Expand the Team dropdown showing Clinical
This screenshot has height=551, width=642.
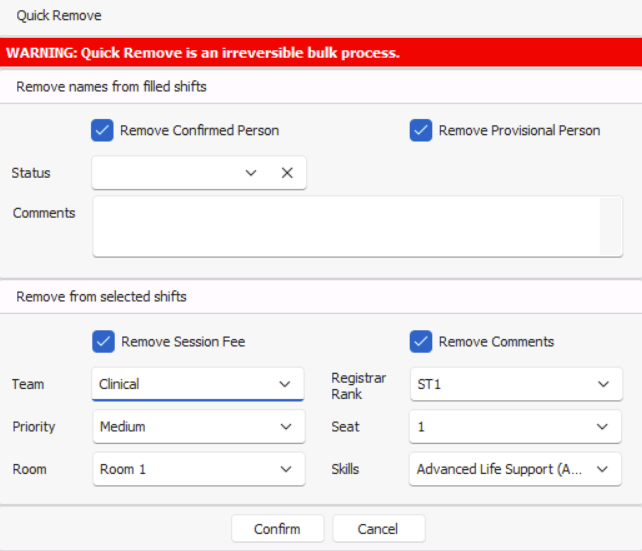[x=198, y=384]
